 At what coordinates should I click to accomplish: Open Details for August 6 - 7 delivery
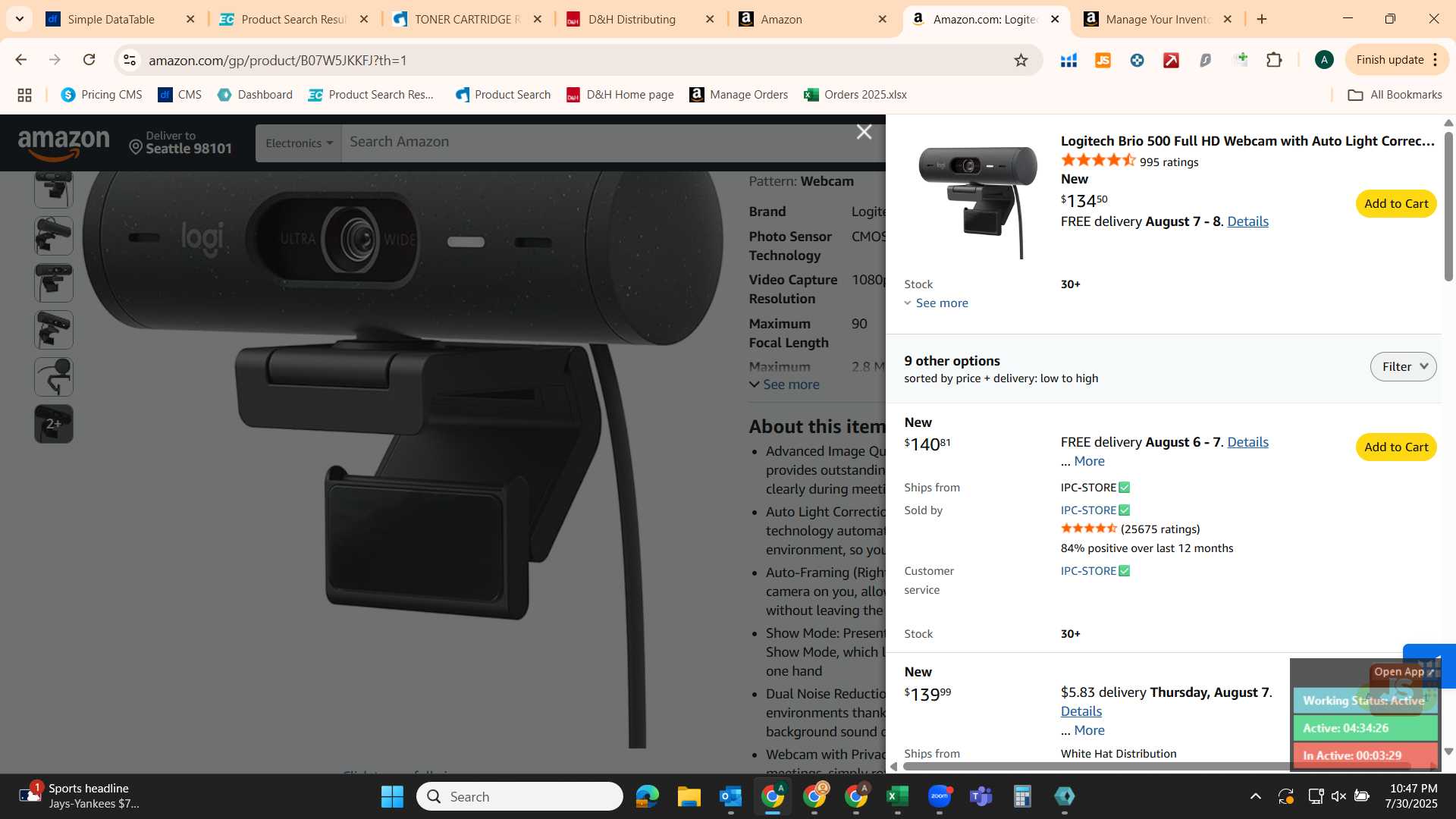pyautogui.click(x=1247, y=442)
